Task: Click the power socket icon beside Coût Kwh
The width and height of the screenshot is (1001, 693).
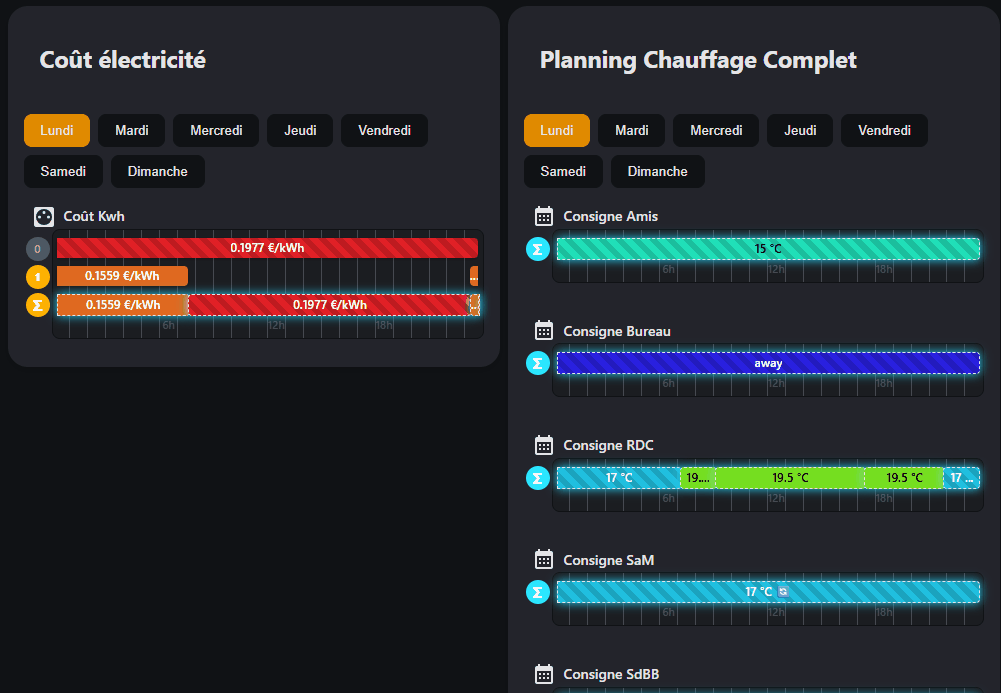Action: tap(44, 216)
